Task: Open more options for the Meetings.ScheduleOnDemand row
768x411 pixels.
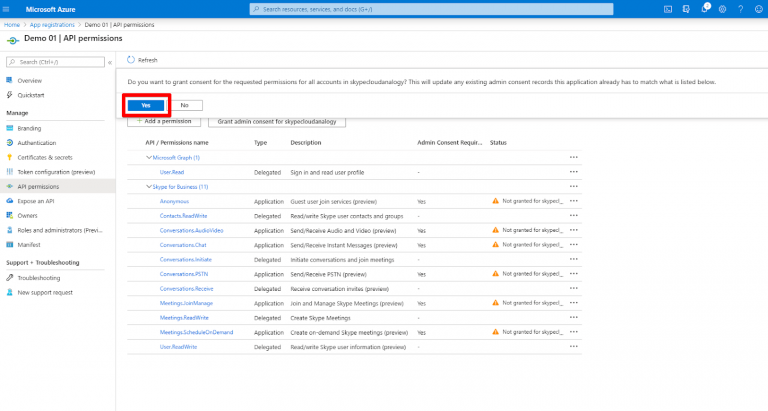Action: coord(574,332)
